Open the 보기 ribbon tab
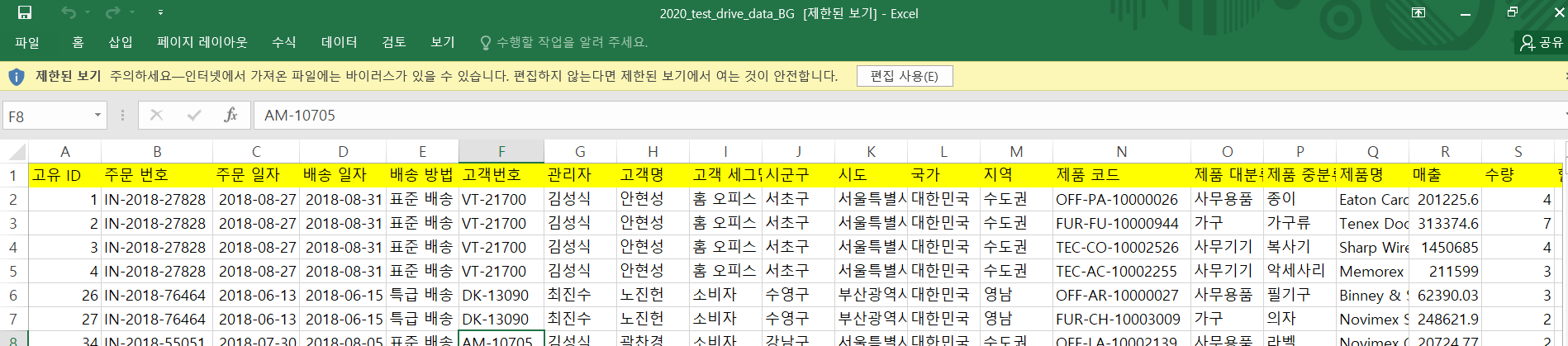The image size is (1568, 346). [443, 42]
